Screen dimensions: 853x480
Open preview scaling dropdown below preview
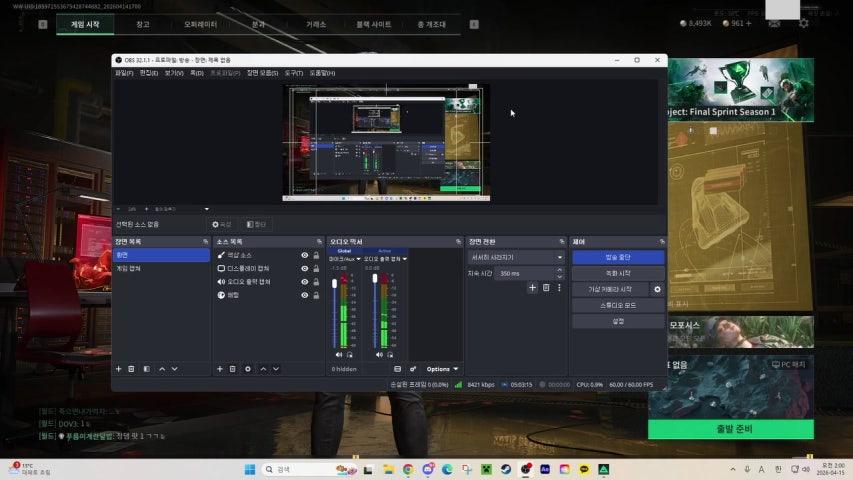(x=207, y=209)
